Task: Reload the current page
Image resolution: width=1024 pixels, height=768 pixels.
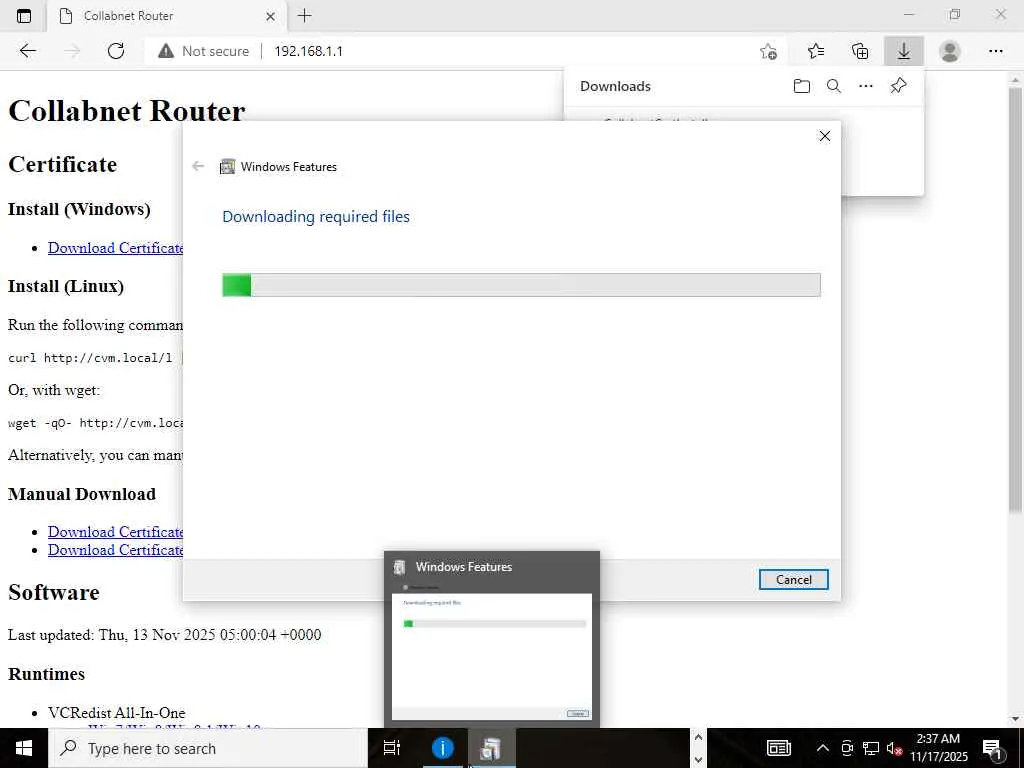Action: pos(116,51)
